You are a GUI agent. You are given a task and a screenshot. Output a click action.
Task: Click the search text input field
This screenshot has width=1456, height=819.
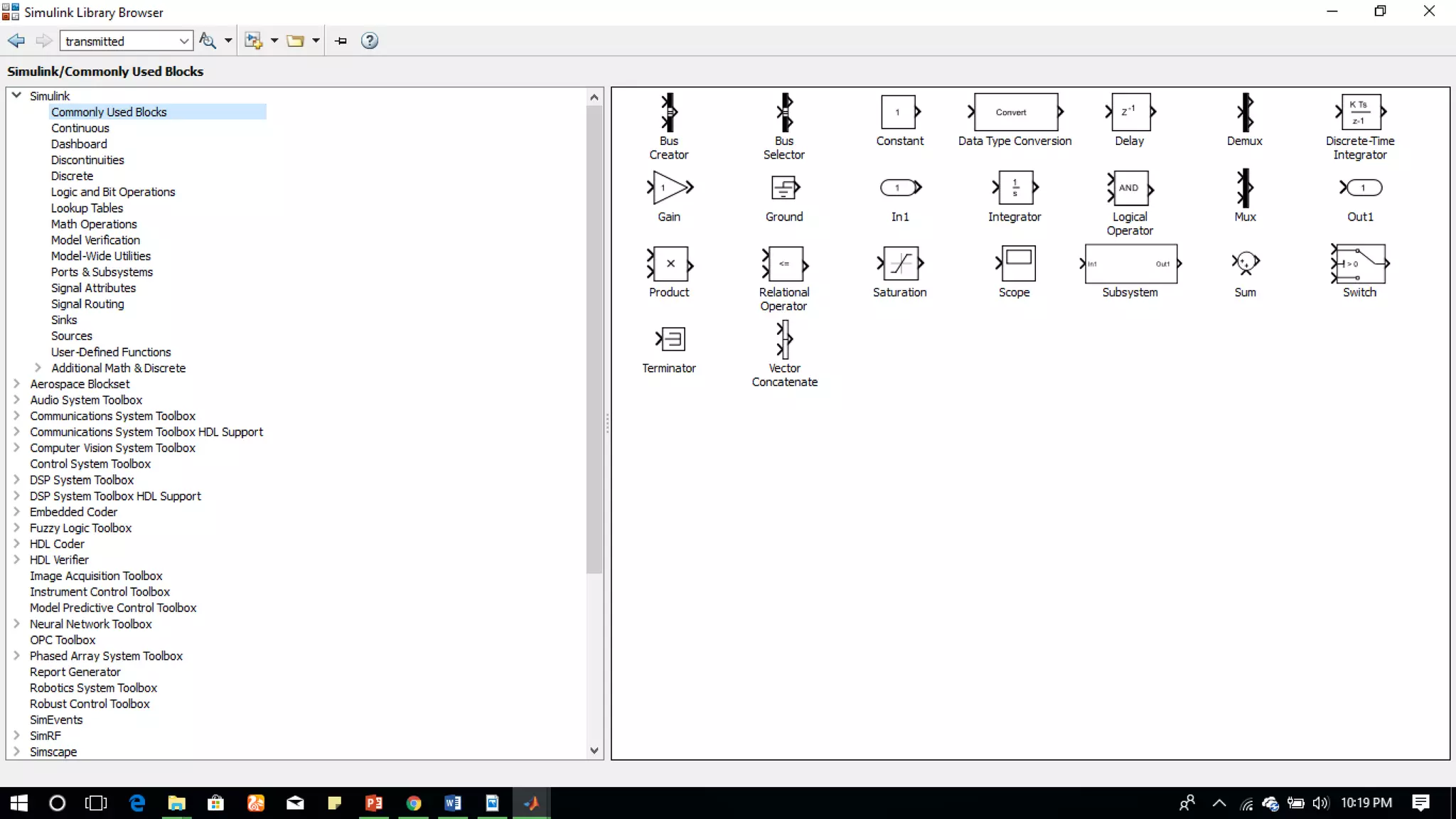(117, 41)
